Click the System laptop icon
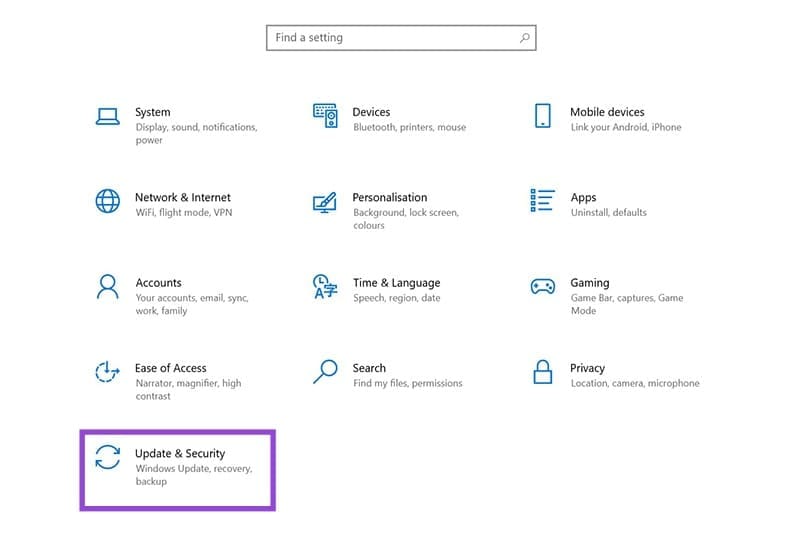800x540 pixels. pyautogui.click(x=107, y=116)
